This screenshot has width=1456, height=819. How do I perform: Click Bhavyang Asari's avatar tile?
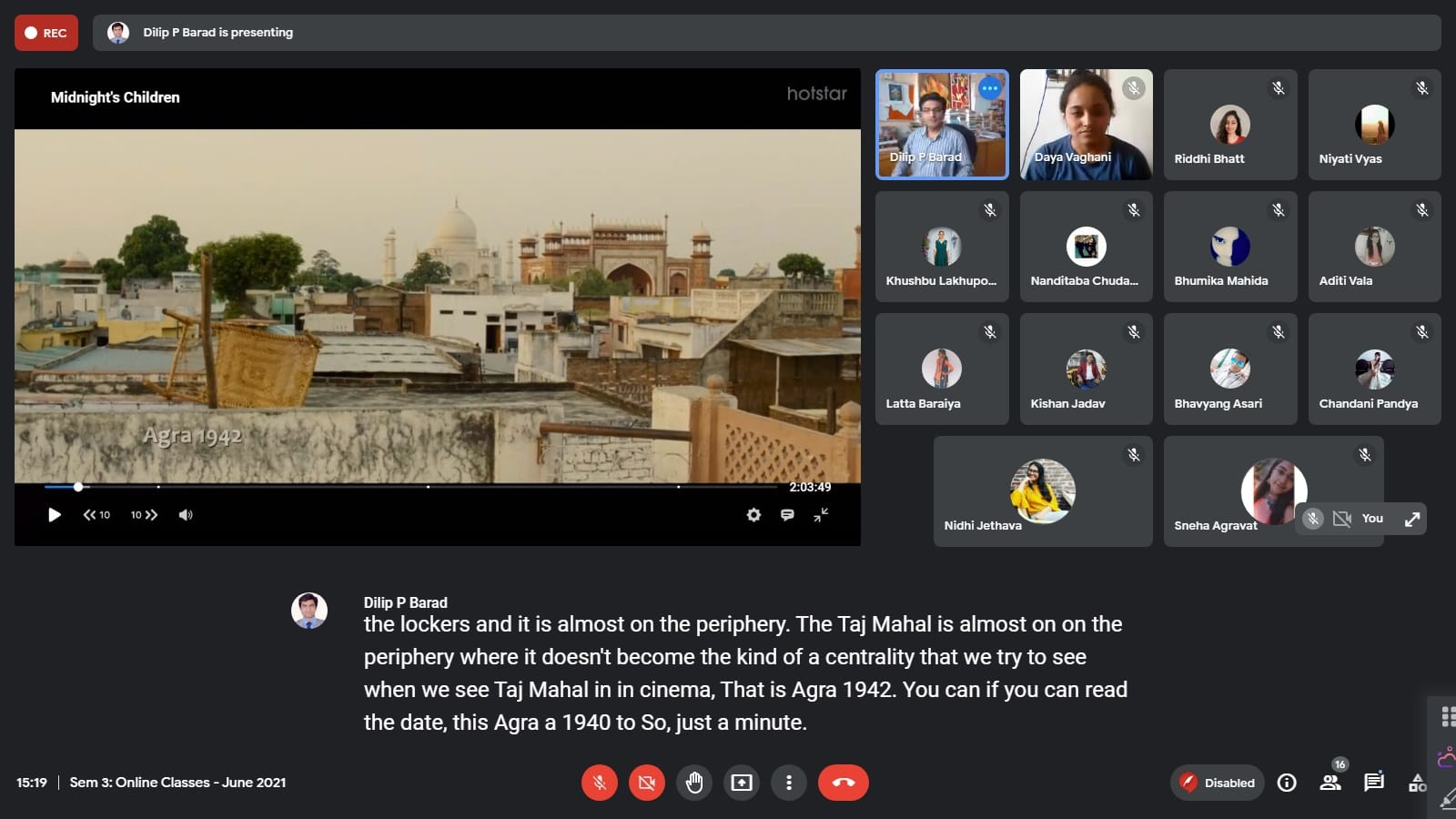click(1230, 369)
